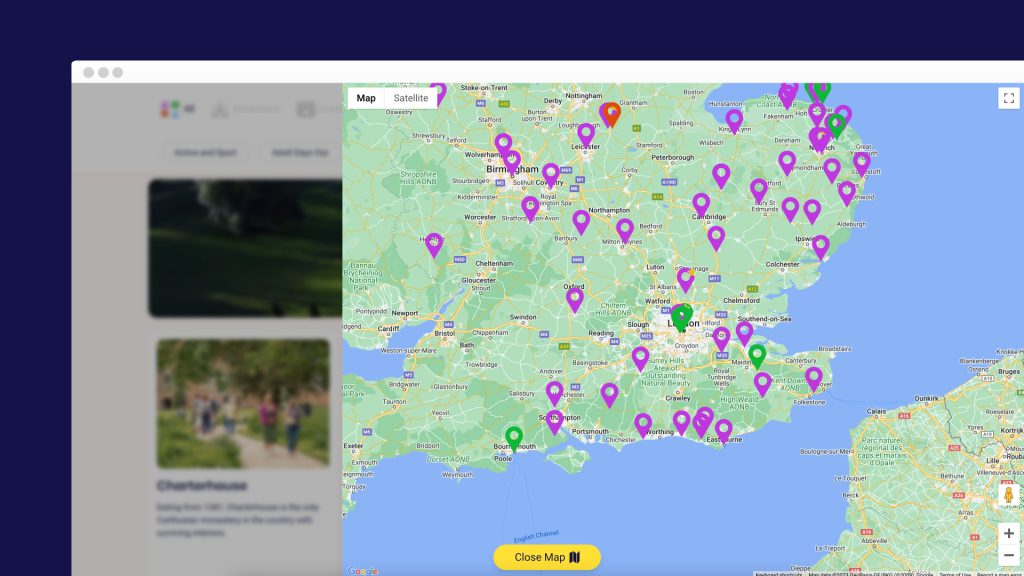Screen dimensions: 1024x576
Task: Select the purple pin near Stratford-upon-Avon
Action: 530,207
